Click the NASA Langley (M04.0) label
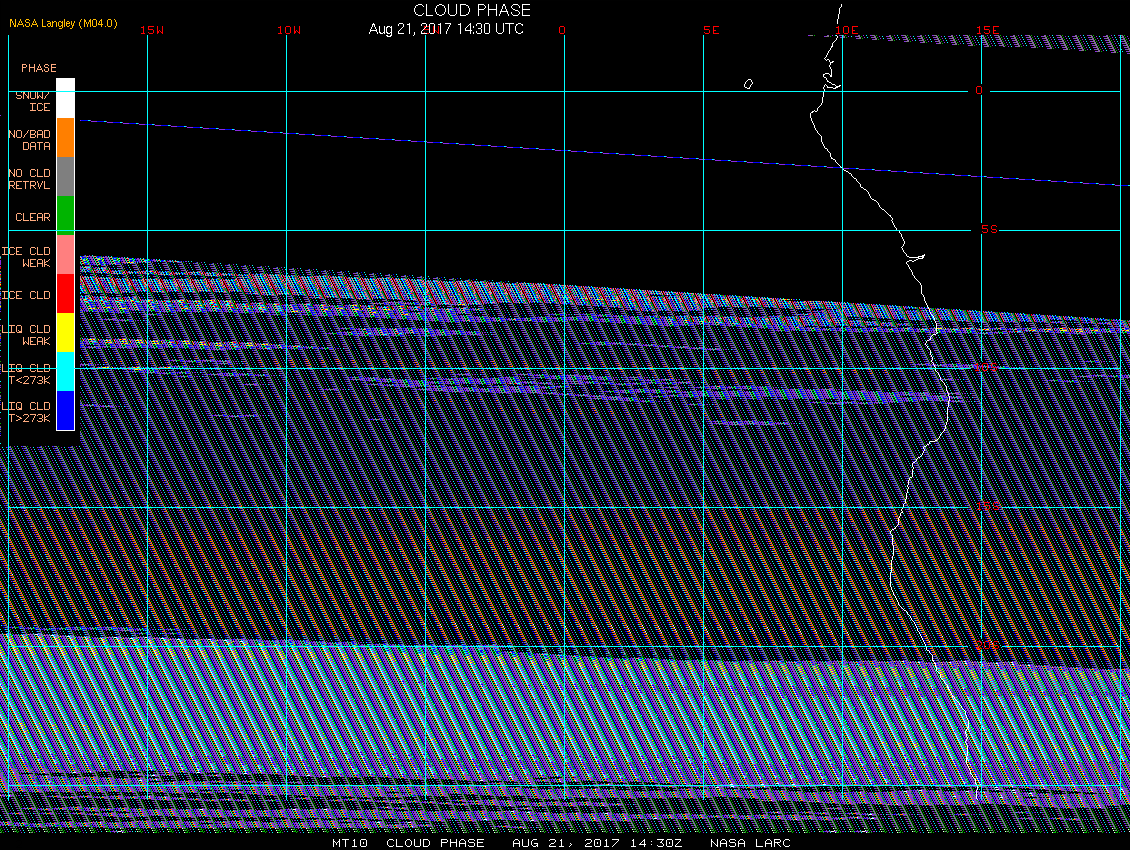 coord(63,23)
